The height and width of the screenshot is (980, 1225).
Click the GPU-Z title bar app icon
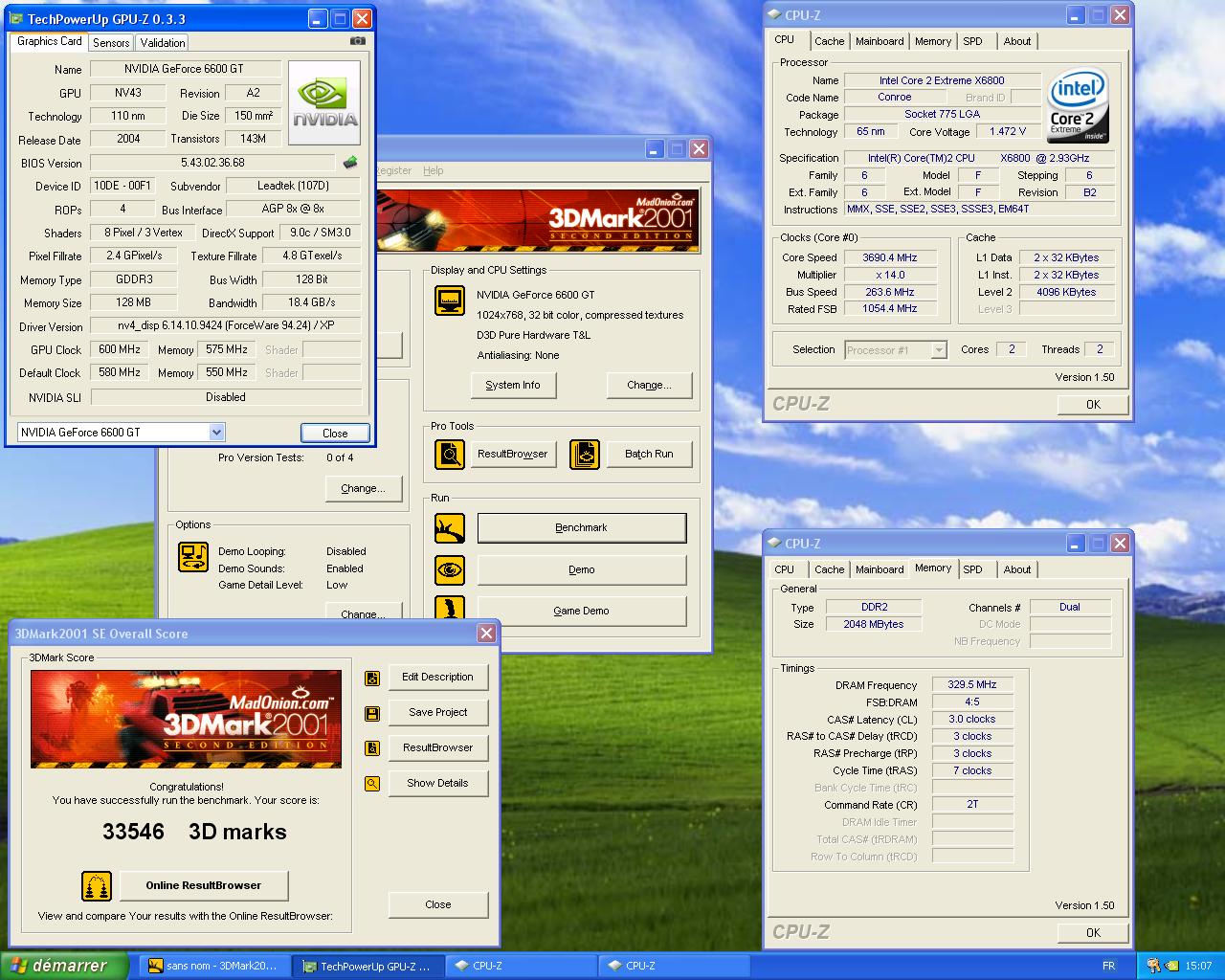pos(17,18)
